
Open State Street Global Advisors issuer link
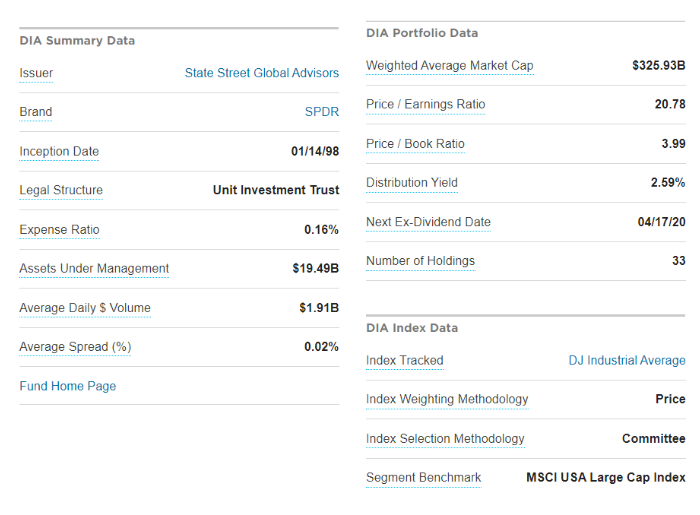click(x=261, y=73)
